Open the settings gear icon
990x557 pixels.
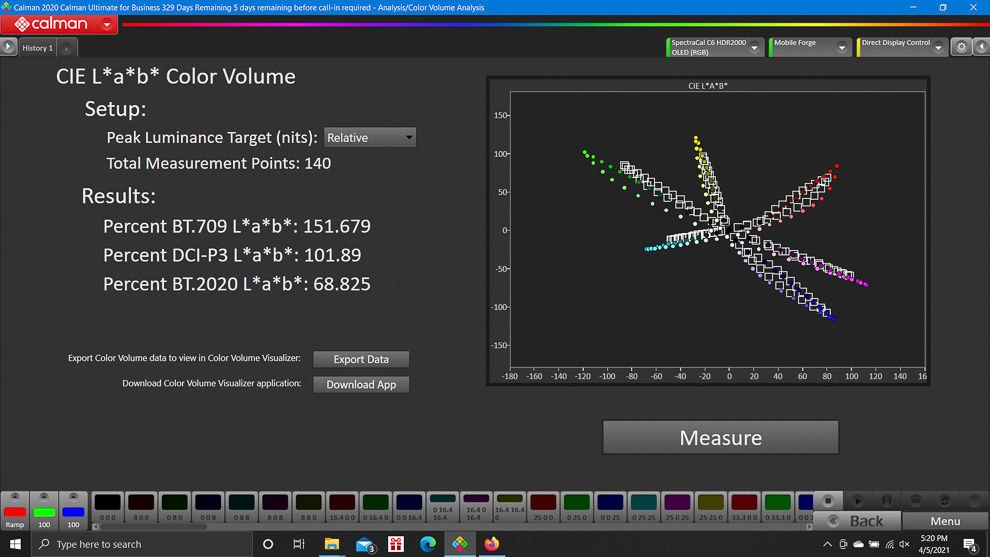(961, 47)
